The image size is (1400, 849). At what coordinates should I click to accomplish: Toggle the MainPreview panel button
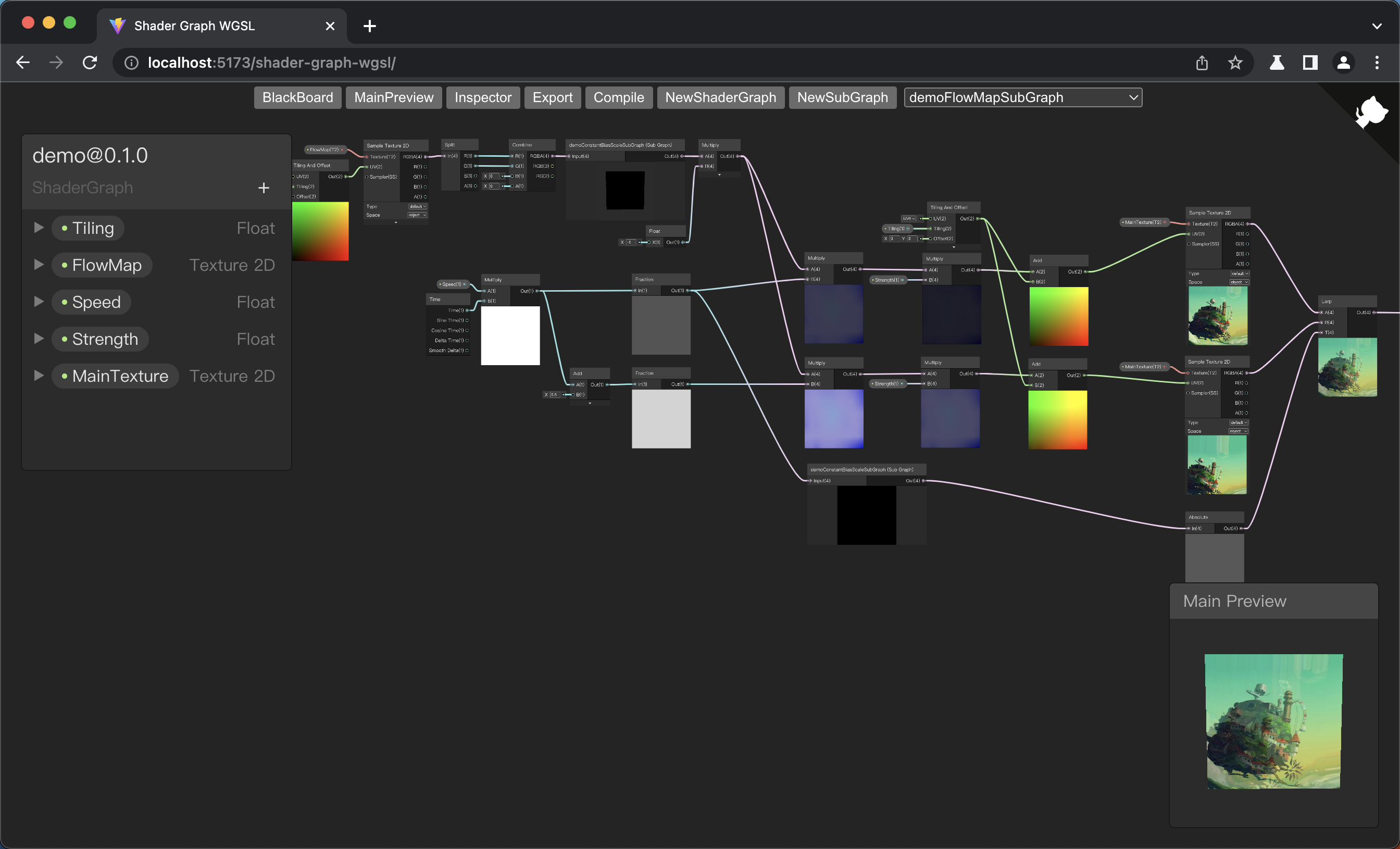394,97
